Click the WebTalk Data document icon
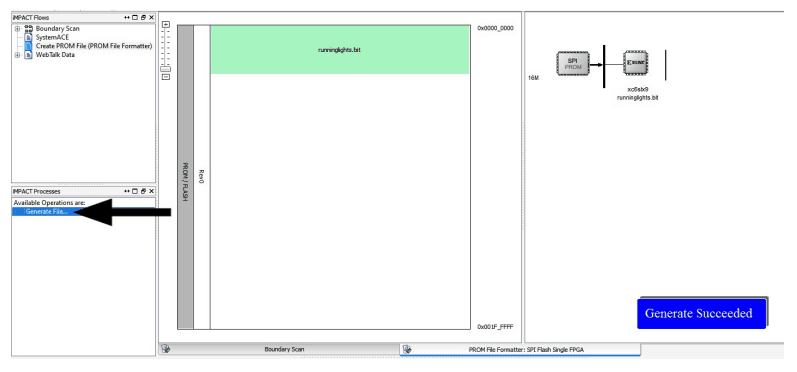This screenshot has width=797, height=372. pyautogui.click(x=28, y=55)
